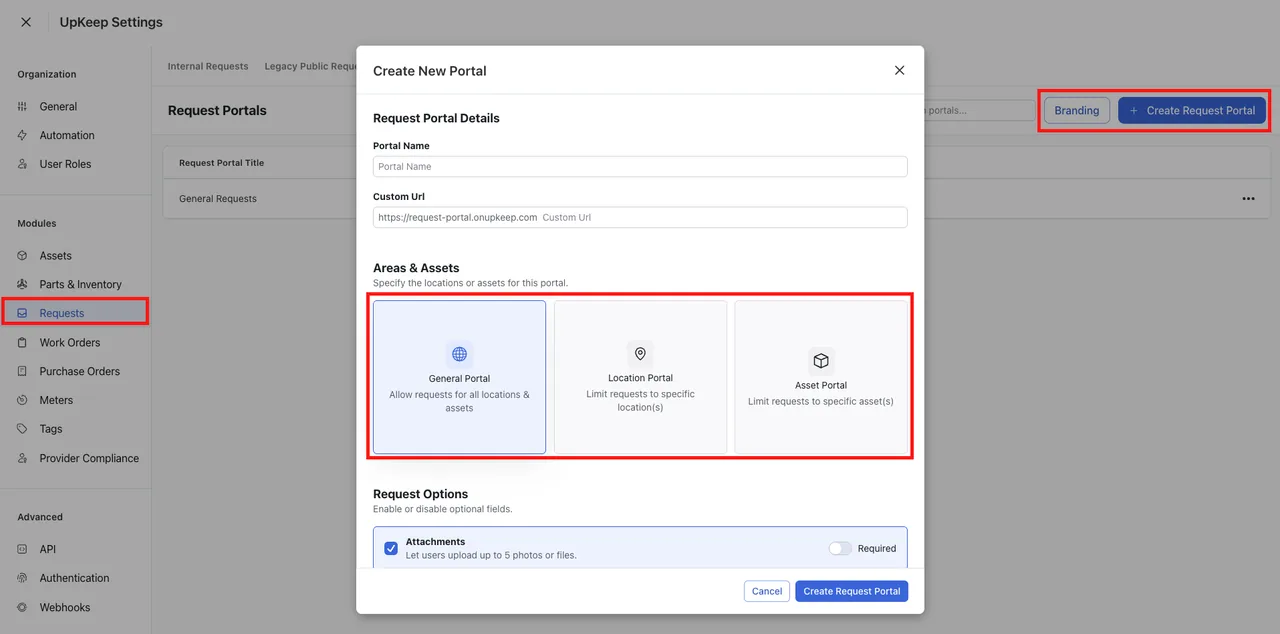Click the Provider Compliance icon
Image resolution: width=1280 pixels, height=634 pixels.
coord(23,458)
